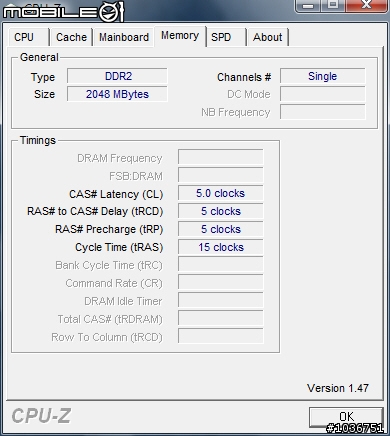The image size is (390, 436).
Task: Open the About tab
Action: pos(268,37)
